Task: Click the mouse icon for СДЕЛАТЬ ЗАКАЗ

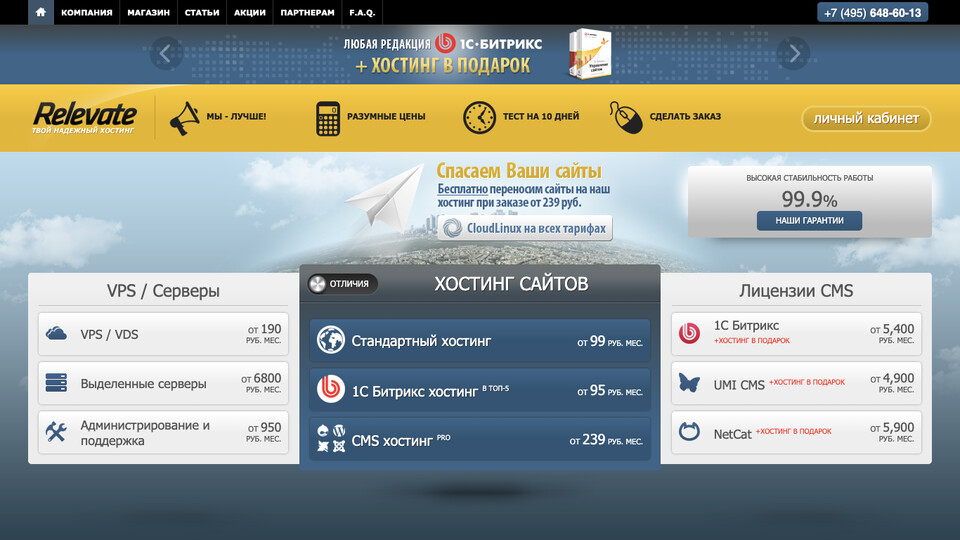Action: pos(625,117)
